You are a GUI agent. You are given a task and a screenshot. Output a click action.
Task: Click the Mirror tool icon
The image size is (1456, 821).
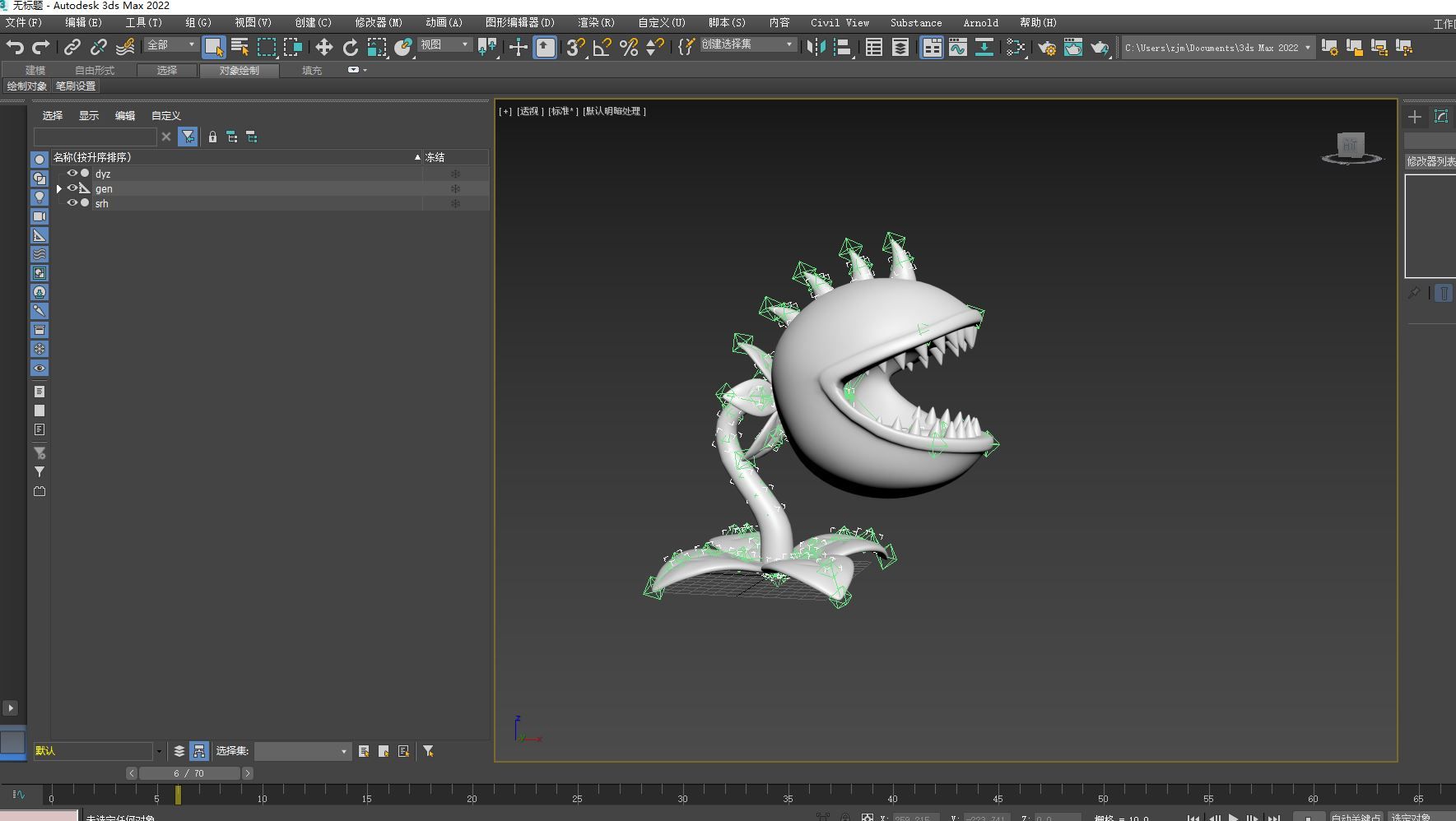point(816,47)
